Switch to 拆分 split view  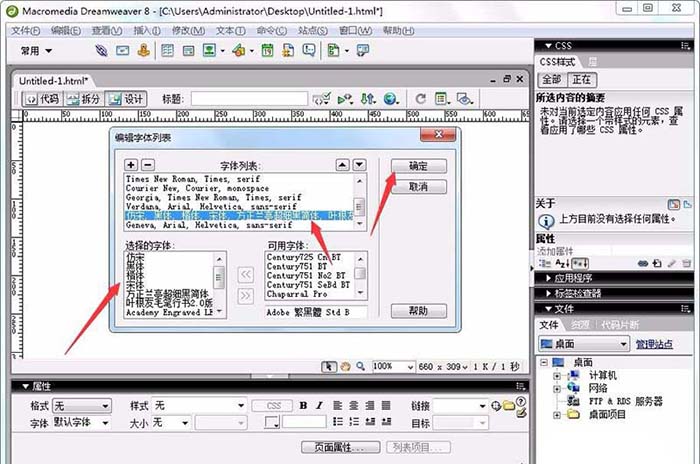tap(83, 99)
